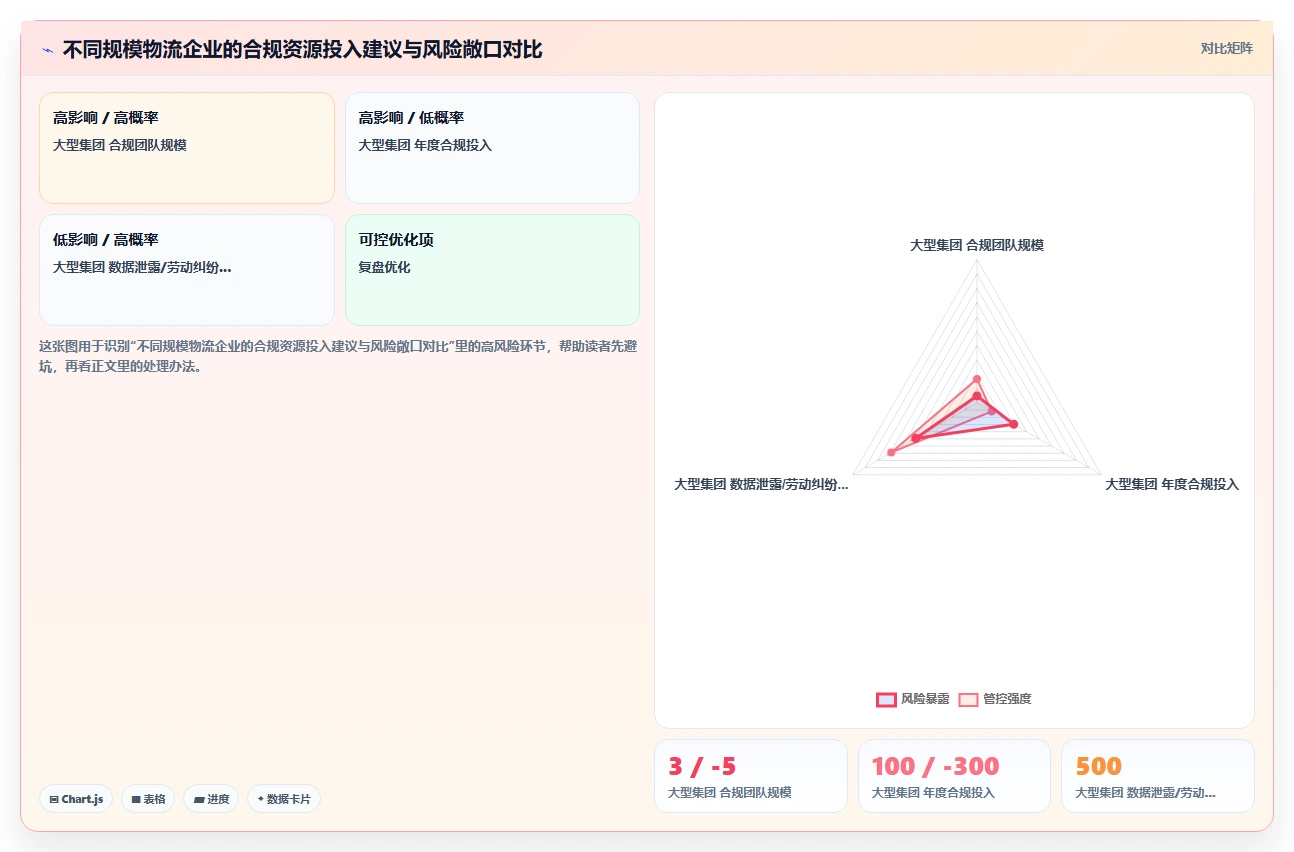Click radar axis label 大型集团 年度合规投入
The height and width of the screenshot is (852, 1294).
click(1172, 484)
